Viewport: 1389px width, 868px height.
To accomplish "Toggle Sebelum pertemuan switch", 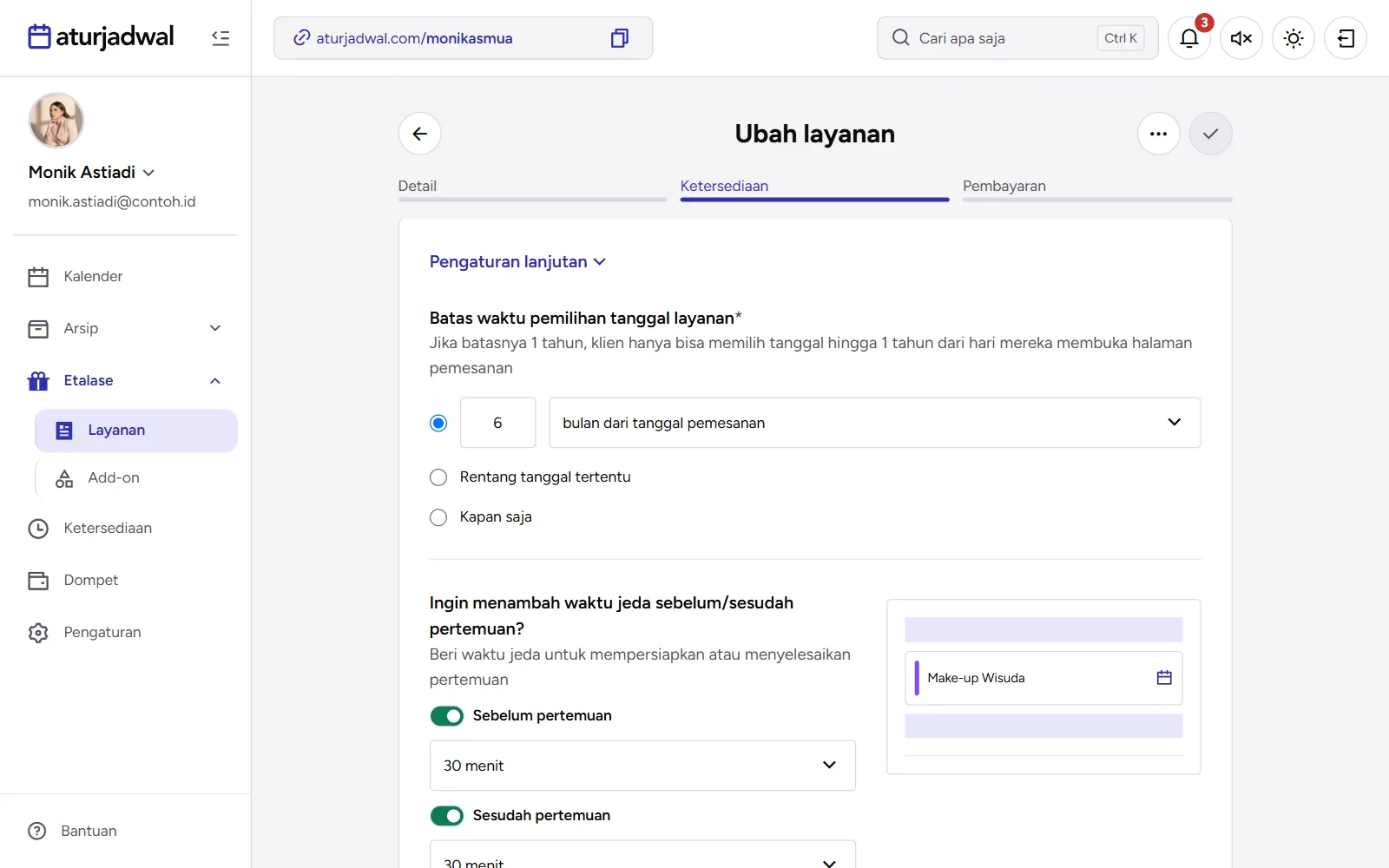I will 447,716.
